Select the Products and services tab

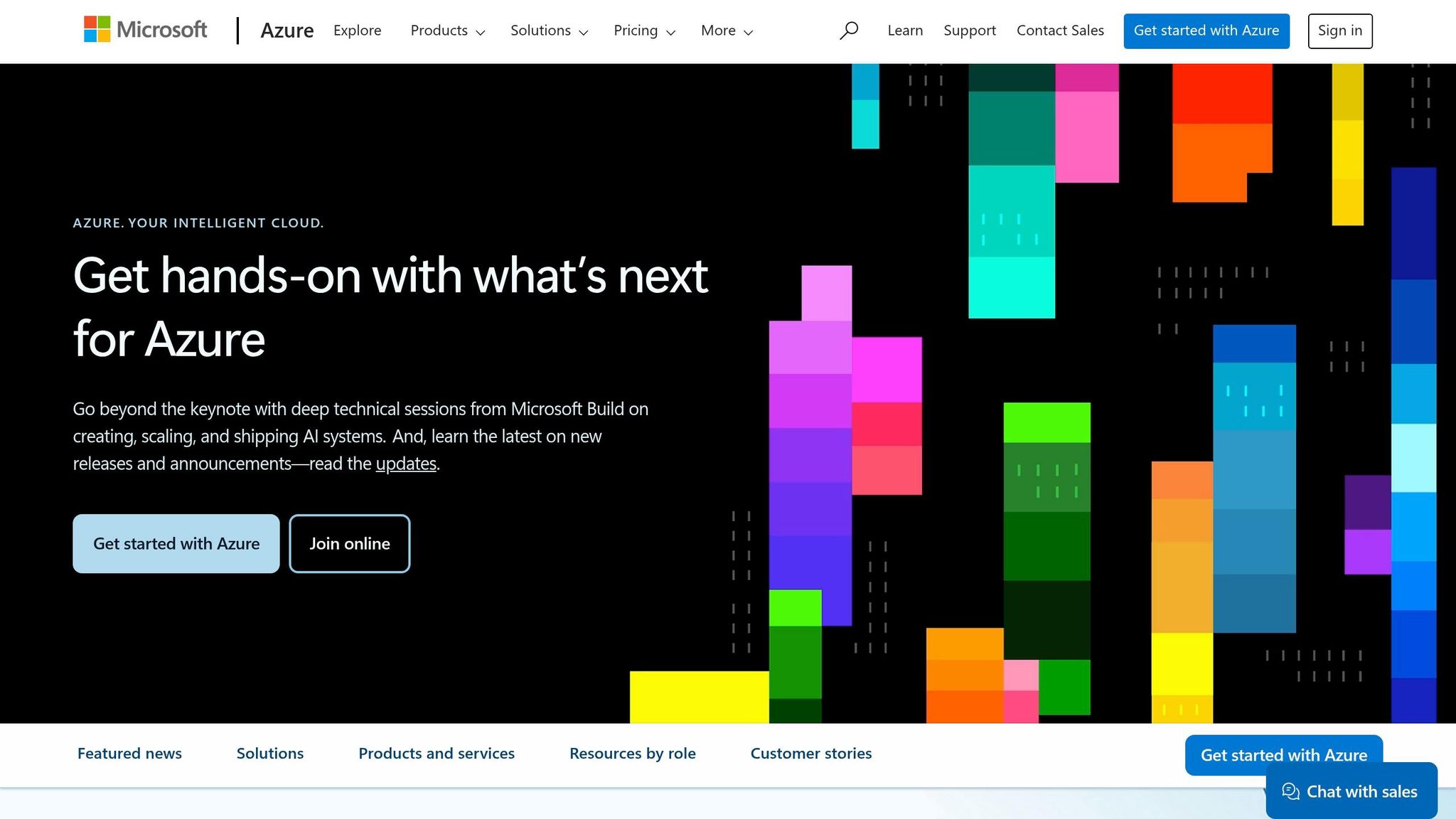(x=437, y=754)
